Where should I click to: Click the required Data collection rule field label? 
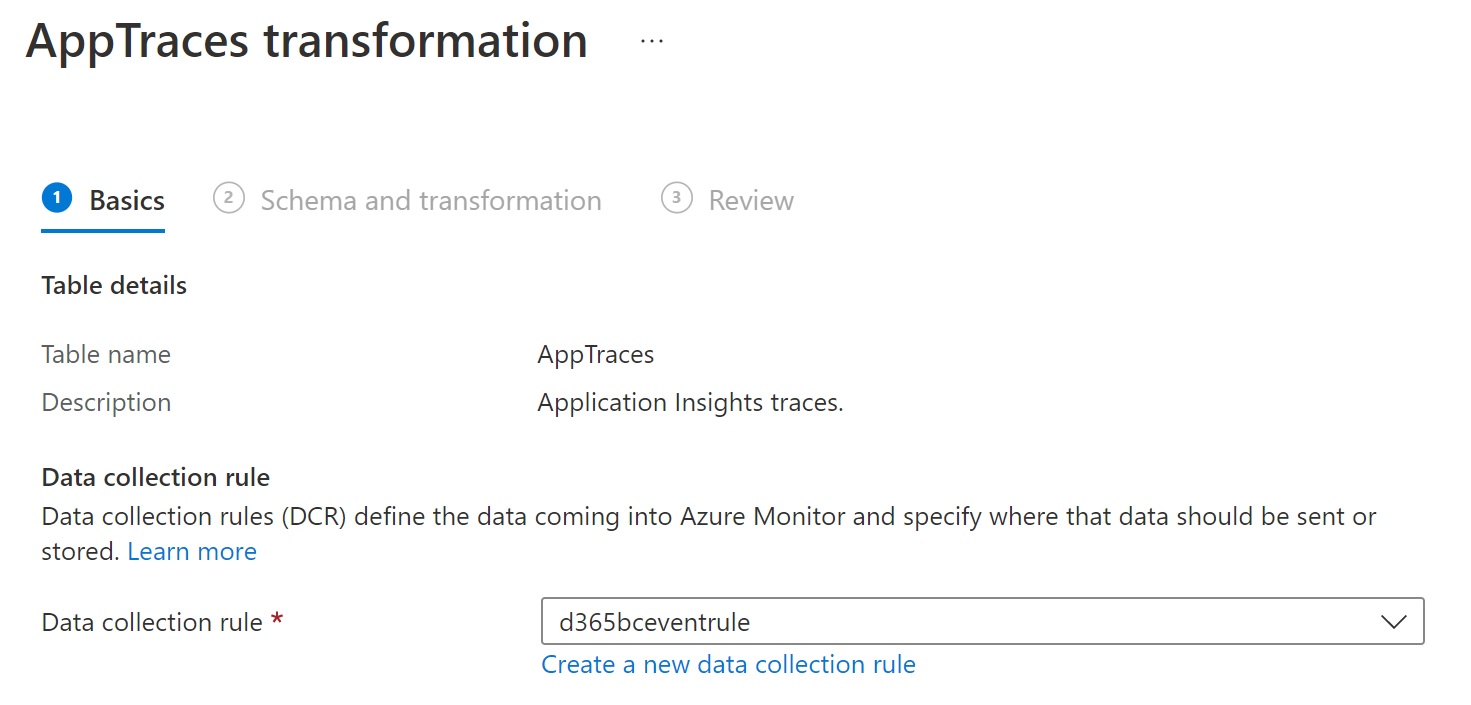coord(152,622)
